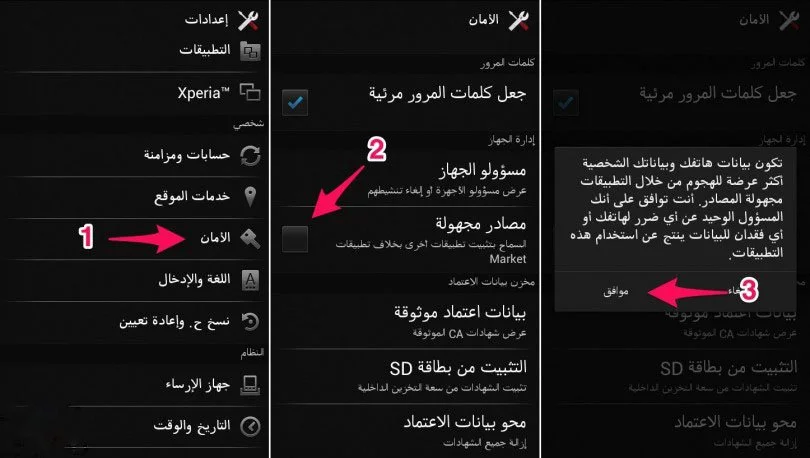Open the docking station (جهاز الإرساء) icon
This screenshot has height=458, width=810.
click(x=251, y=385)
